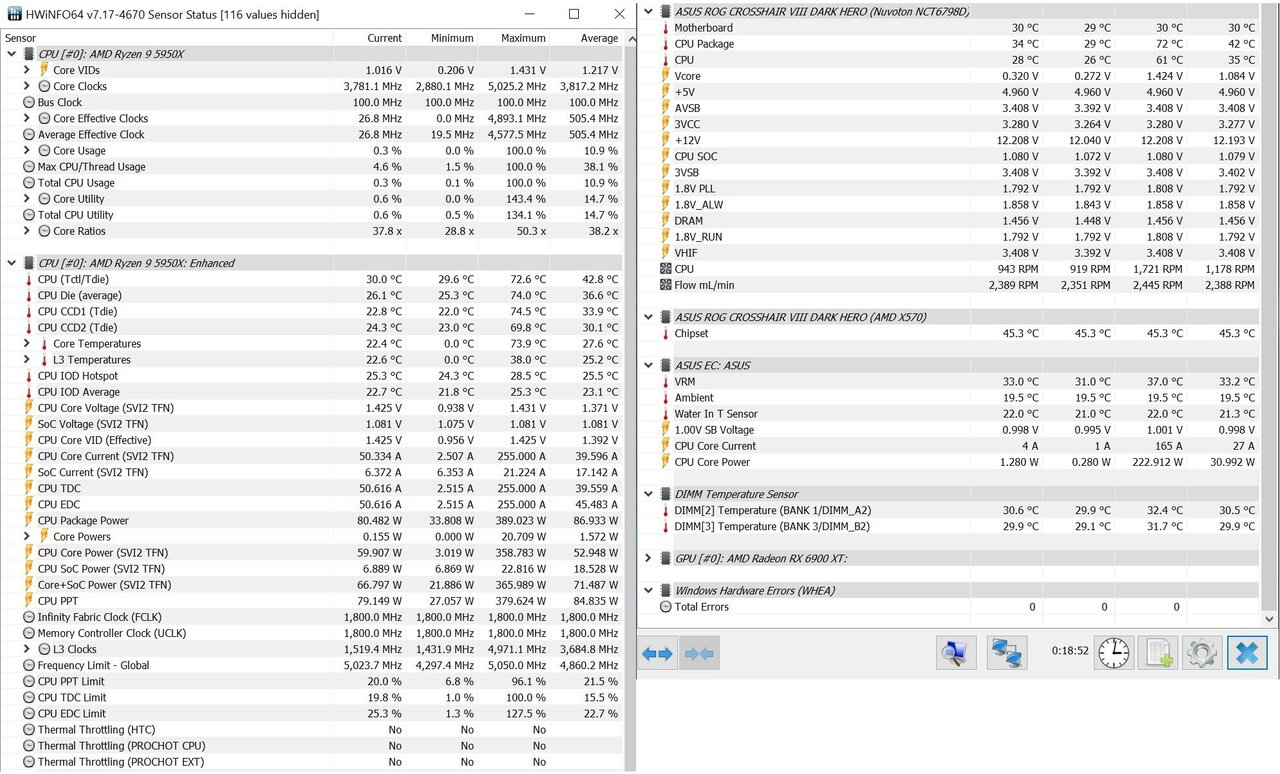This screenshot has height=774, width=1280.
Task: Collapse the DIMM Temperature Sensor group
Action: tap(647, 493)
